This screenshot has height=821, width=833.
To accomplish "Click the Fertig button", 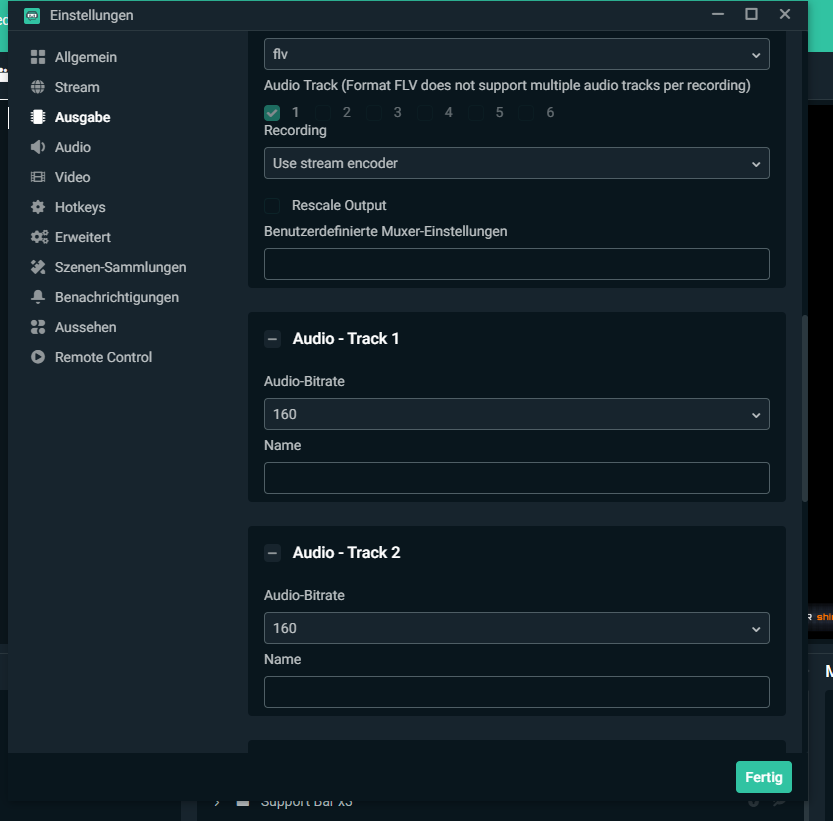I will click(763, 777).
